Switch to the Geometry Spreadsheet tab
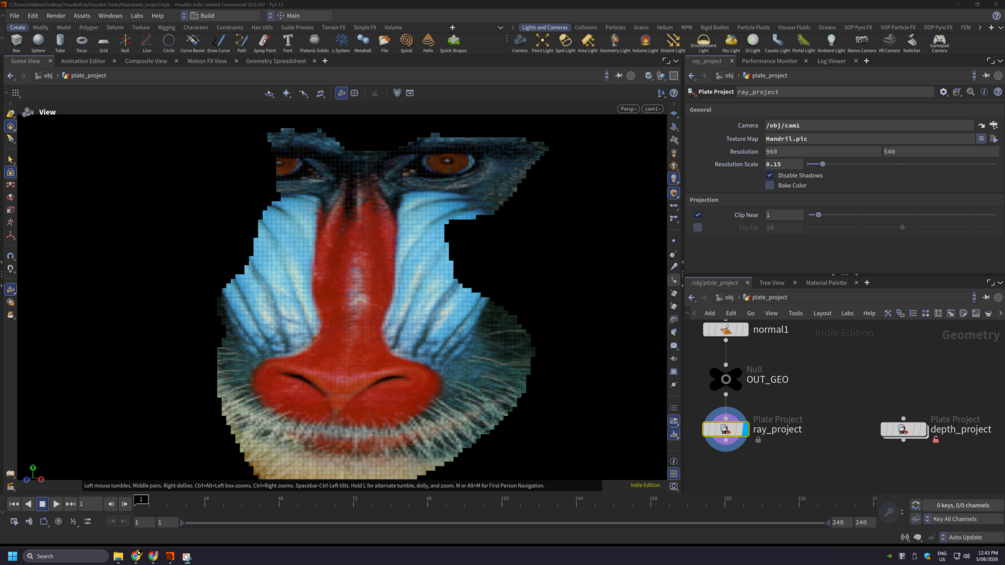 [x=276, y=61]
